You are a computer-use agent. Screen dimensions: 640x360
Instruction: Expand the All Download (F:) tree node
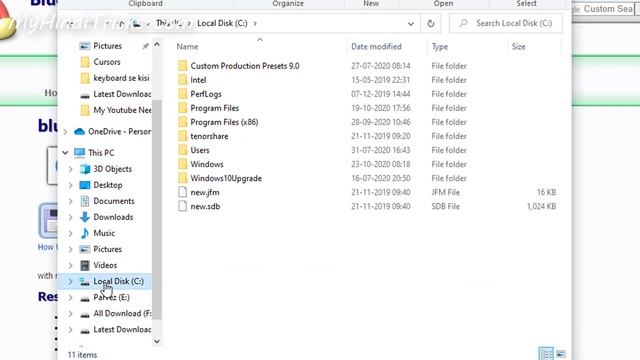[70, 313]
